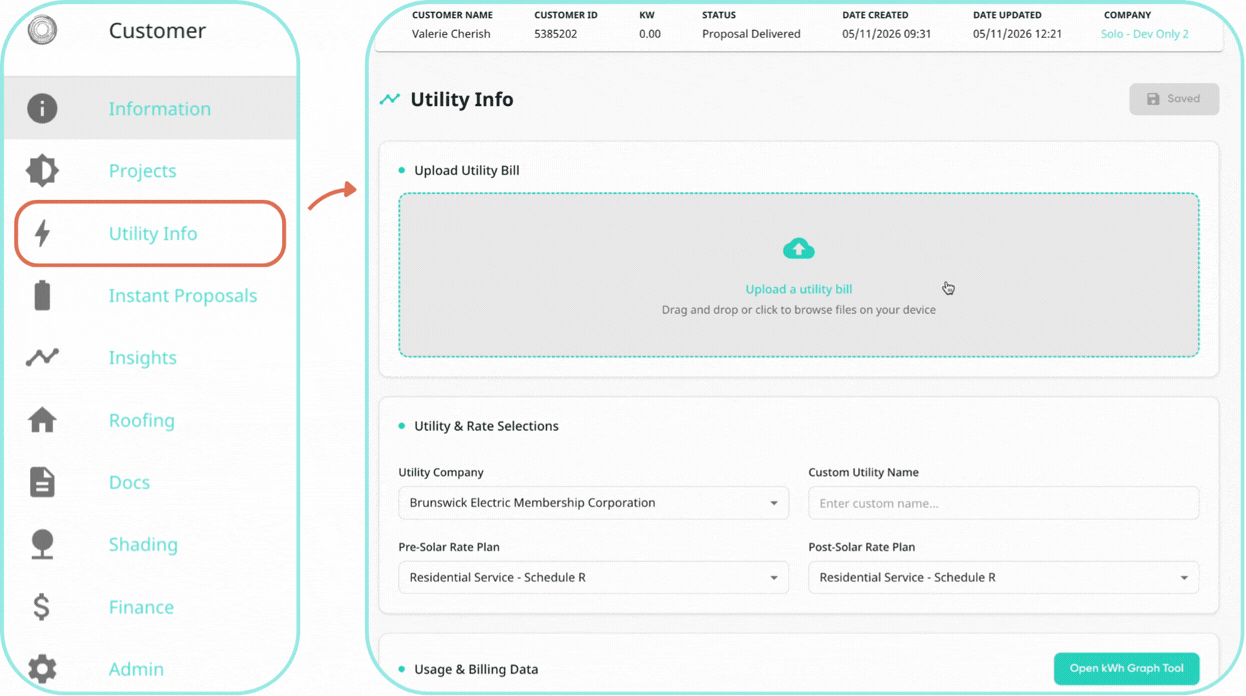Image resolution: width=1246 pixels, height=696 pixels.
Task: Click the Solo - Dev Only 2 company link
Action: (x=1144, y=34)
